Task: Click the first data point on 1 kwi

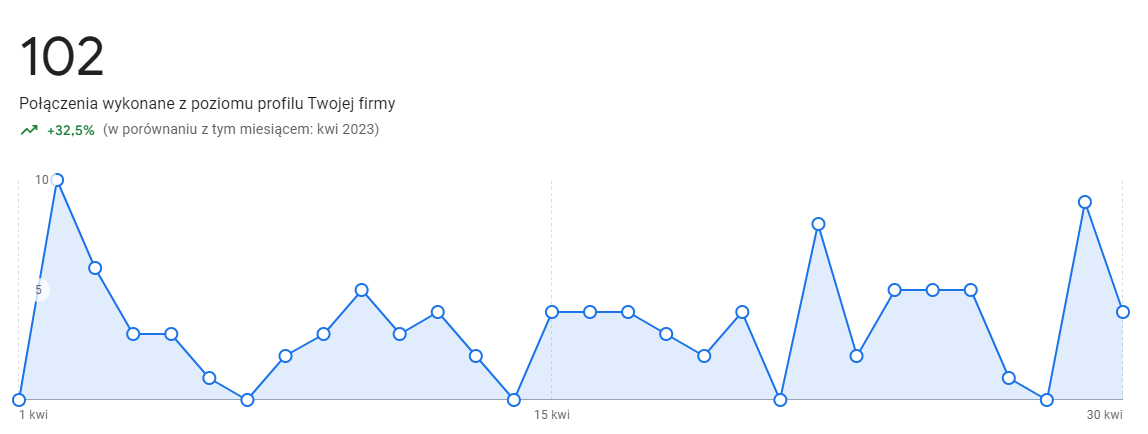Action: 19,400
